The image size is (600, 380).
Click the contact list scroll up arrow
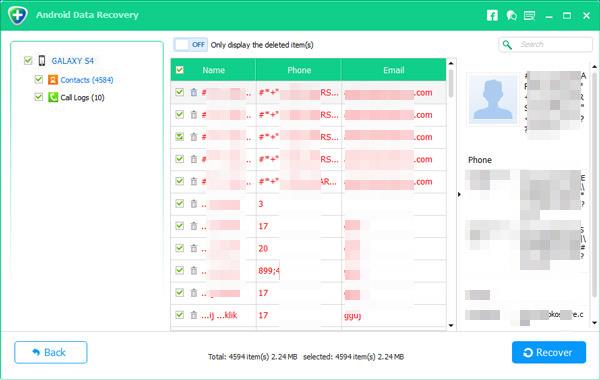tap(451, 63)
